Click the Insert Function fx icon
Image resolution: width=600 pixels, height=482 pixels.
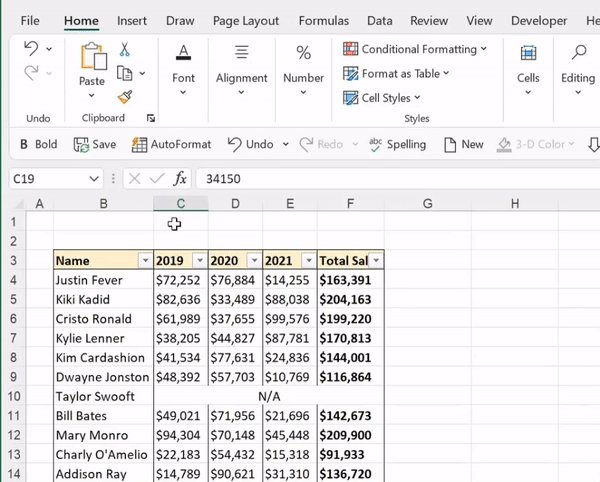[x=180, y=179]
